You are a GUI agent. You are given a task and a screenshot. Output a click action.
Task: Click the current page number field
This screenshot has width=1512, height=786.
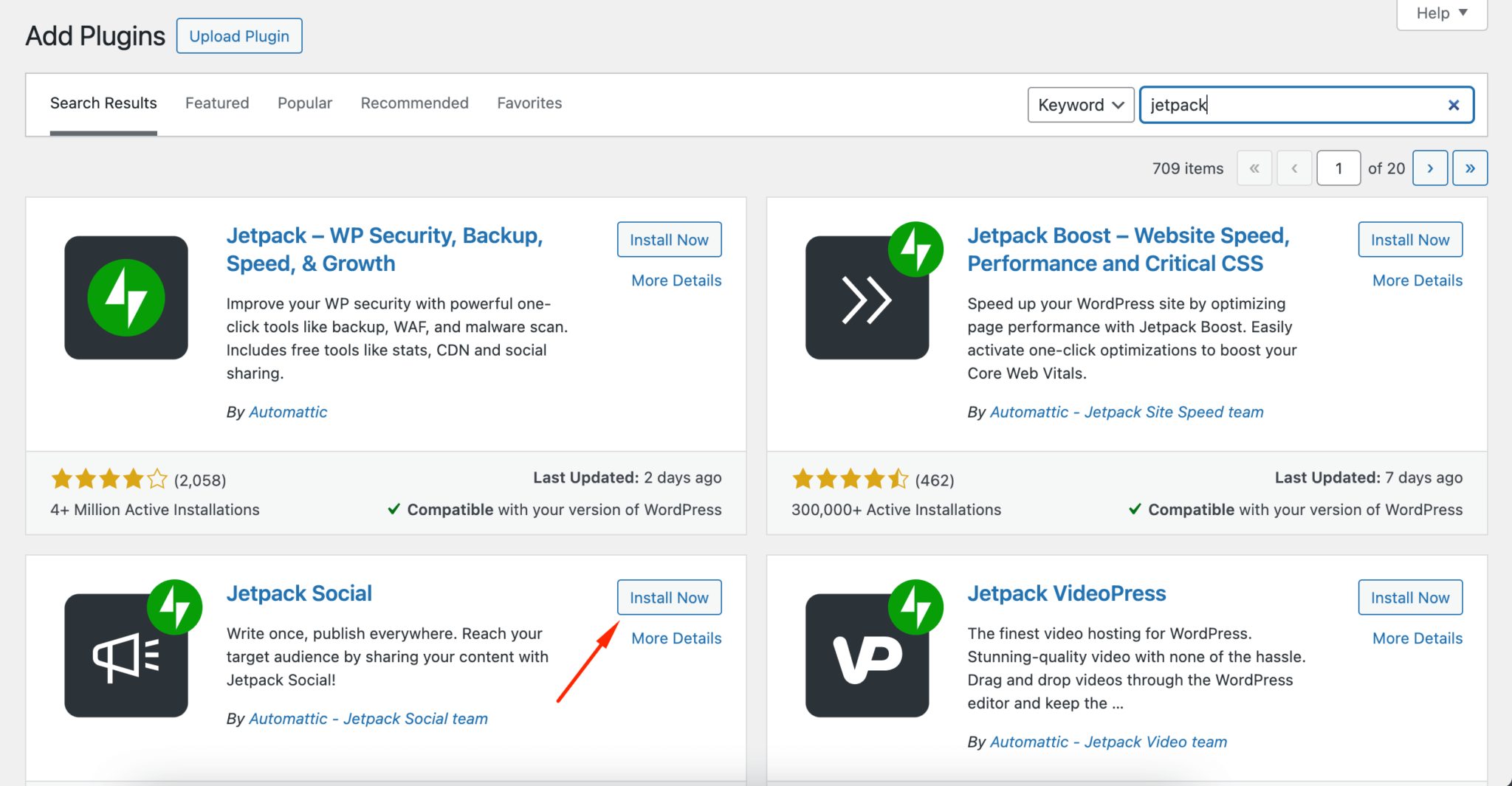click(x=1338, y=168)
